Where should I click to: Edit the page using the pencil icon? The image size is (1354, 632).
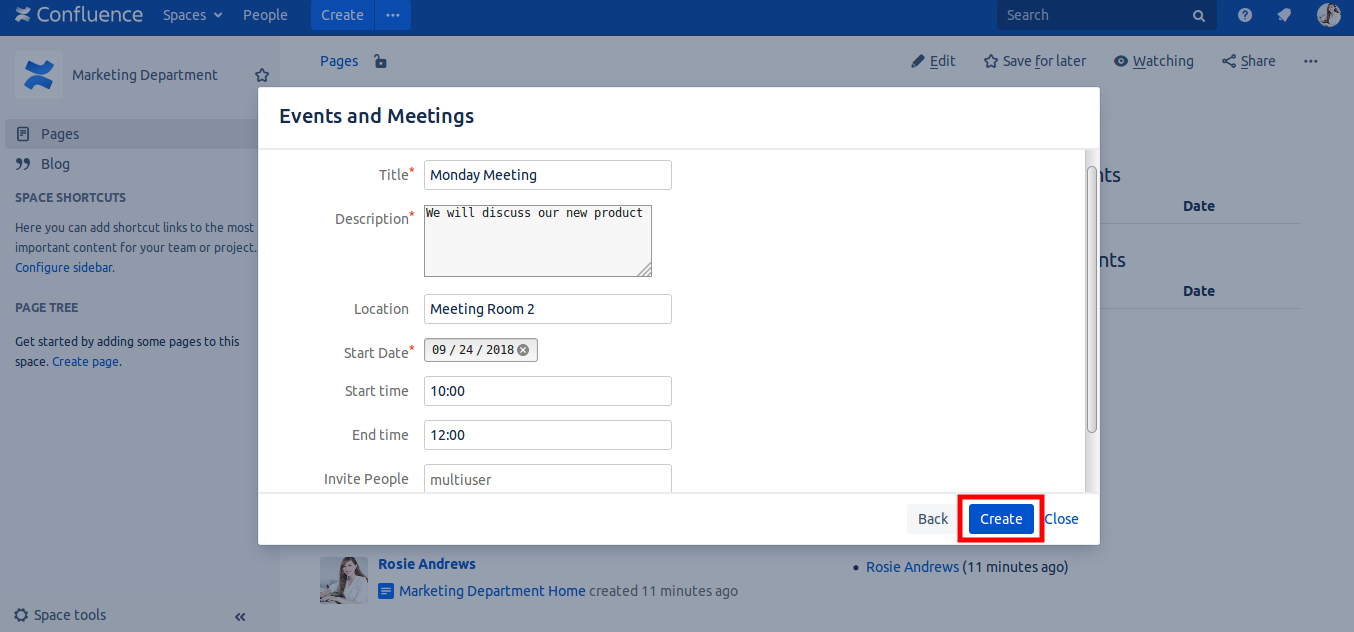coord(919,61)
